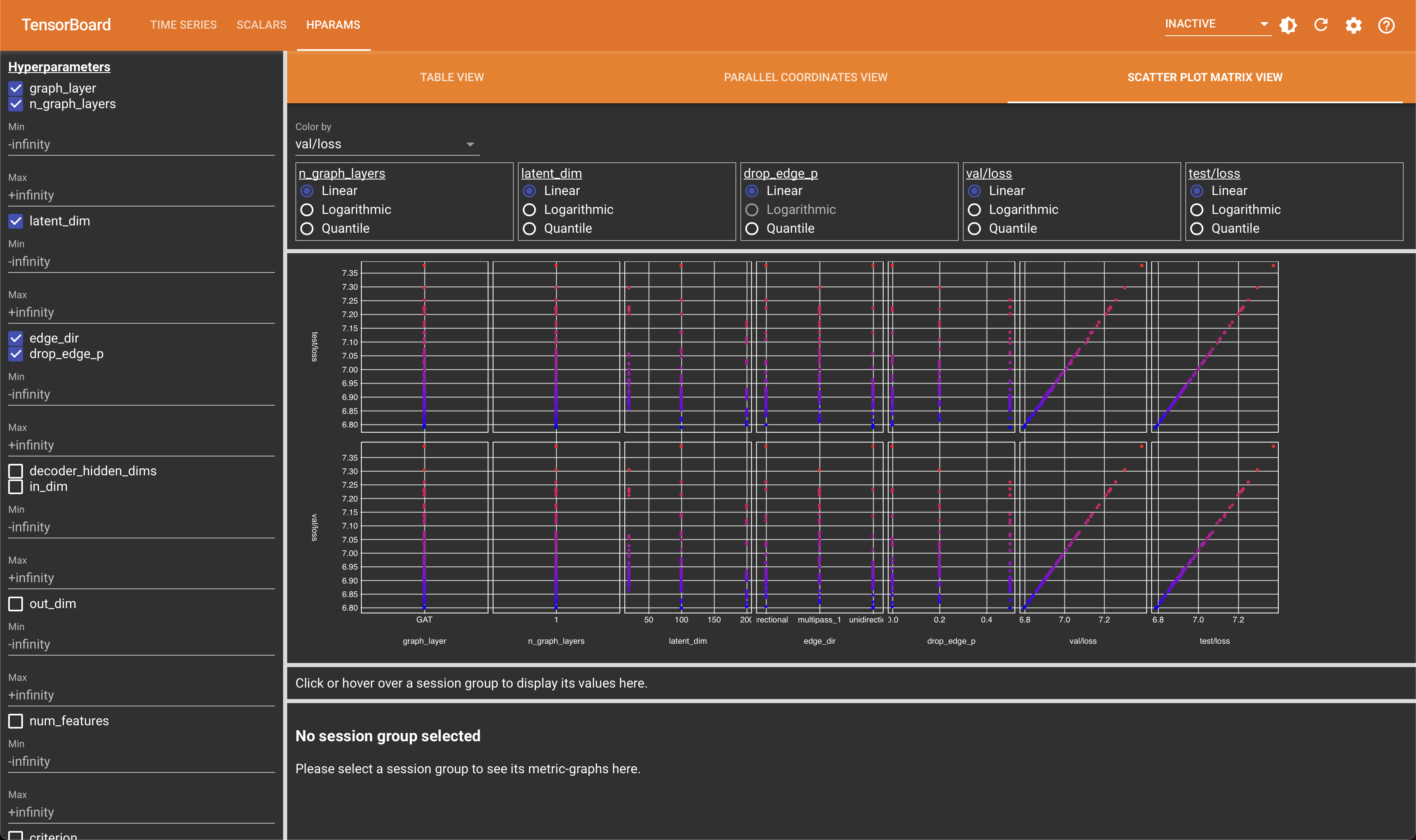Open Parallel Coordinates View tab

pyautogui.click(x=806, y=77)
